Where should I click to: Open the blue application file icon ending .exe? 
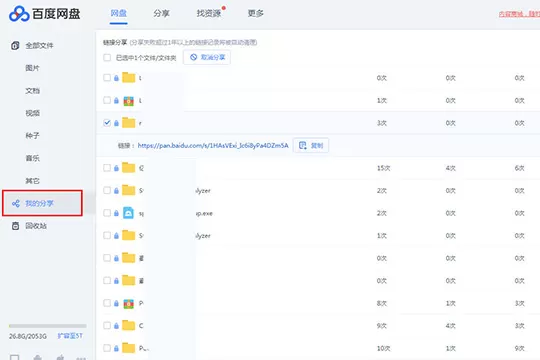[128, 213]
